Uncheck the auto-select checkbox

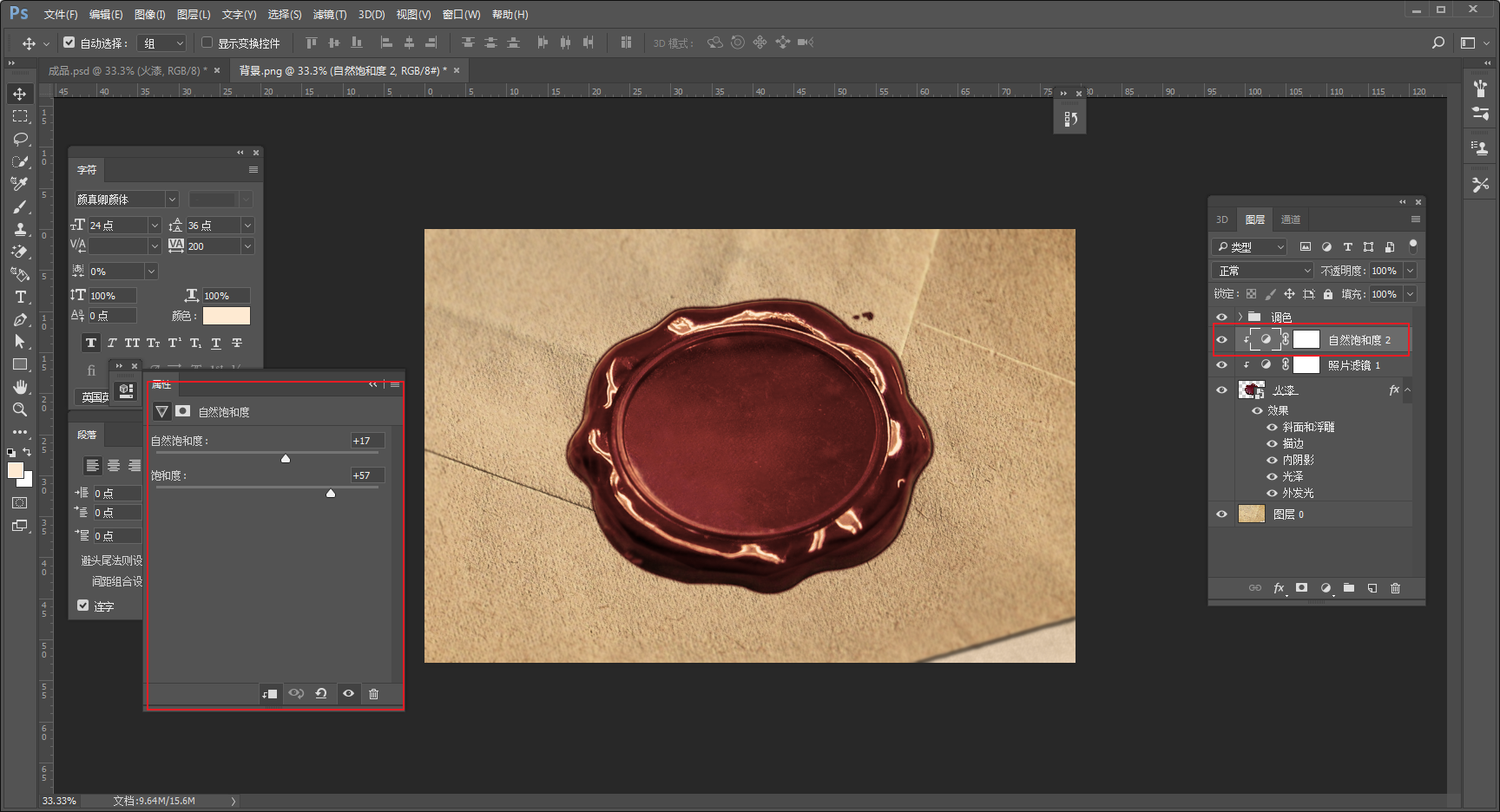[69, 43]
